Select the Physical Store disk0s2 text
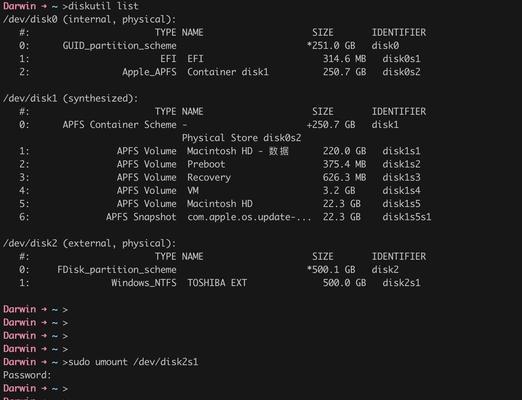Image resolution: width=522 pixels, height=400 pixels. pos(241,138)
